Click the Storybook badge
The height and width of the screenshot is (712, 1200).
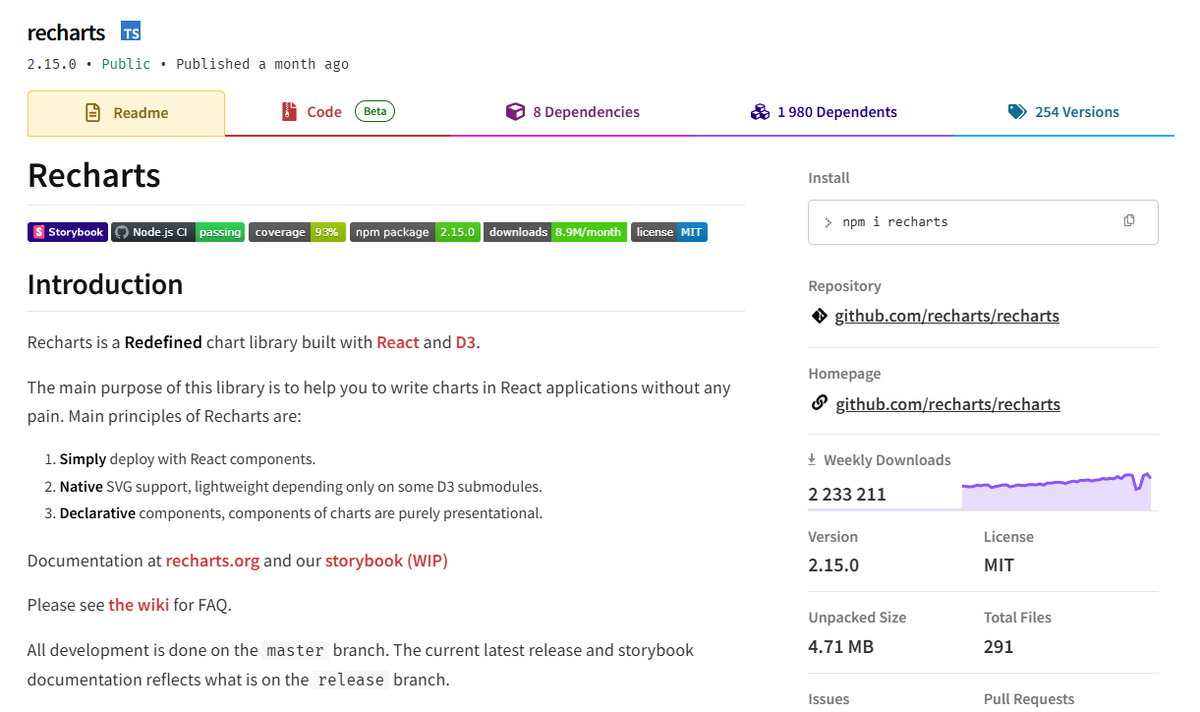(67, 232)
